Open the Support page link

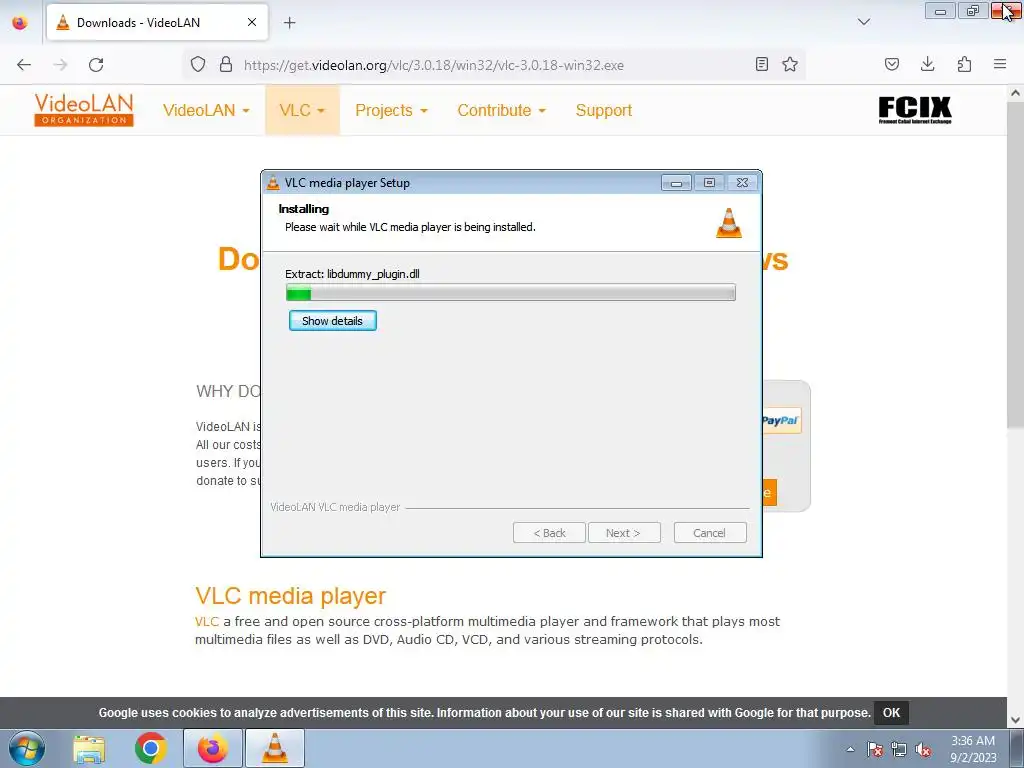pos(603,110)
